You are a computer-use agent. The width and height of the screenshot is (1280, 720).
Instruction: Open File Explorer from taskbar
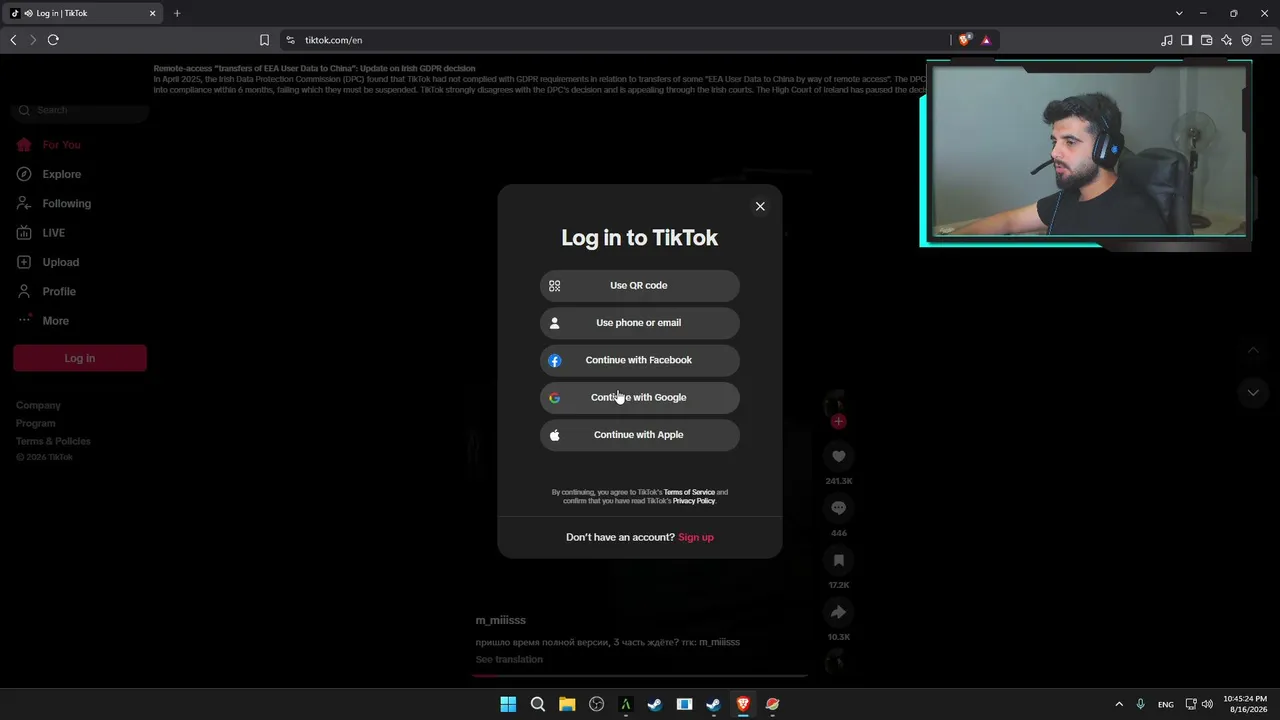click(567, 704)
